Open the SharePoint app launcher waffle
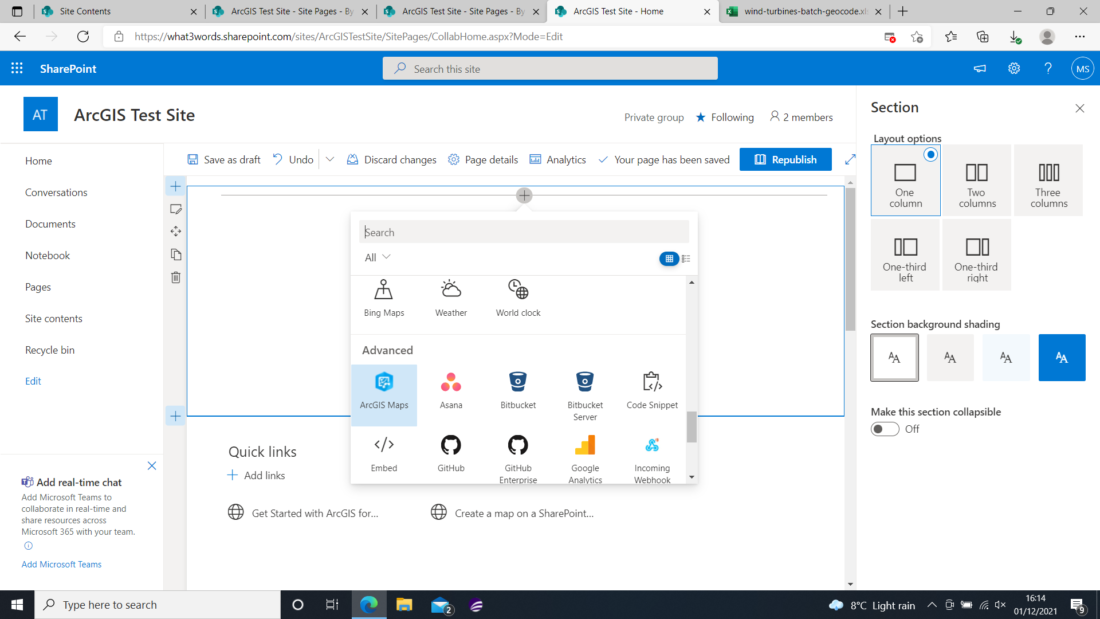This screenshot has height=619, width=1100. (x=17, y=68)
